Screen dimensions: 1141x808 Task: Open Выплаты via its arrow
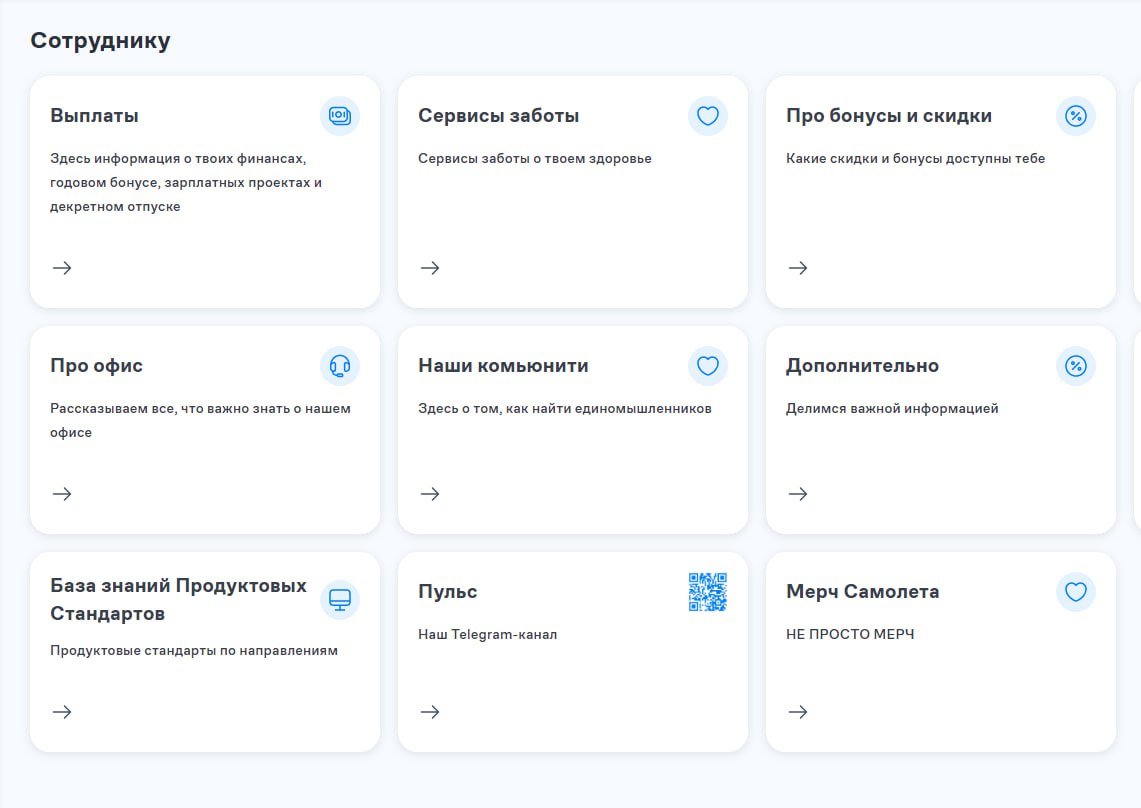pos(62,268)
